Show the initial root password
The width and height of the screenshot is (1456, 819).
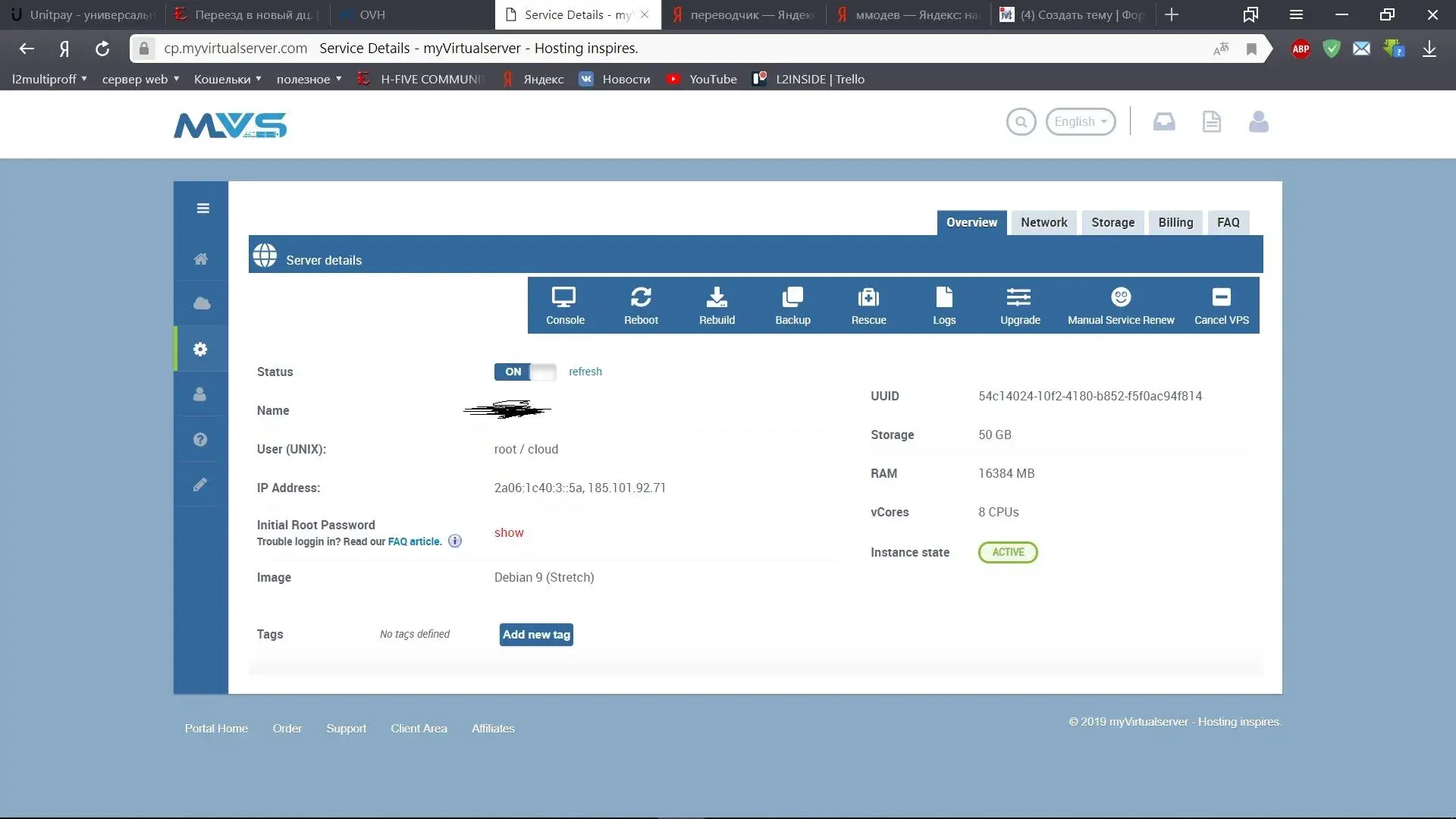tap(509, 532)
